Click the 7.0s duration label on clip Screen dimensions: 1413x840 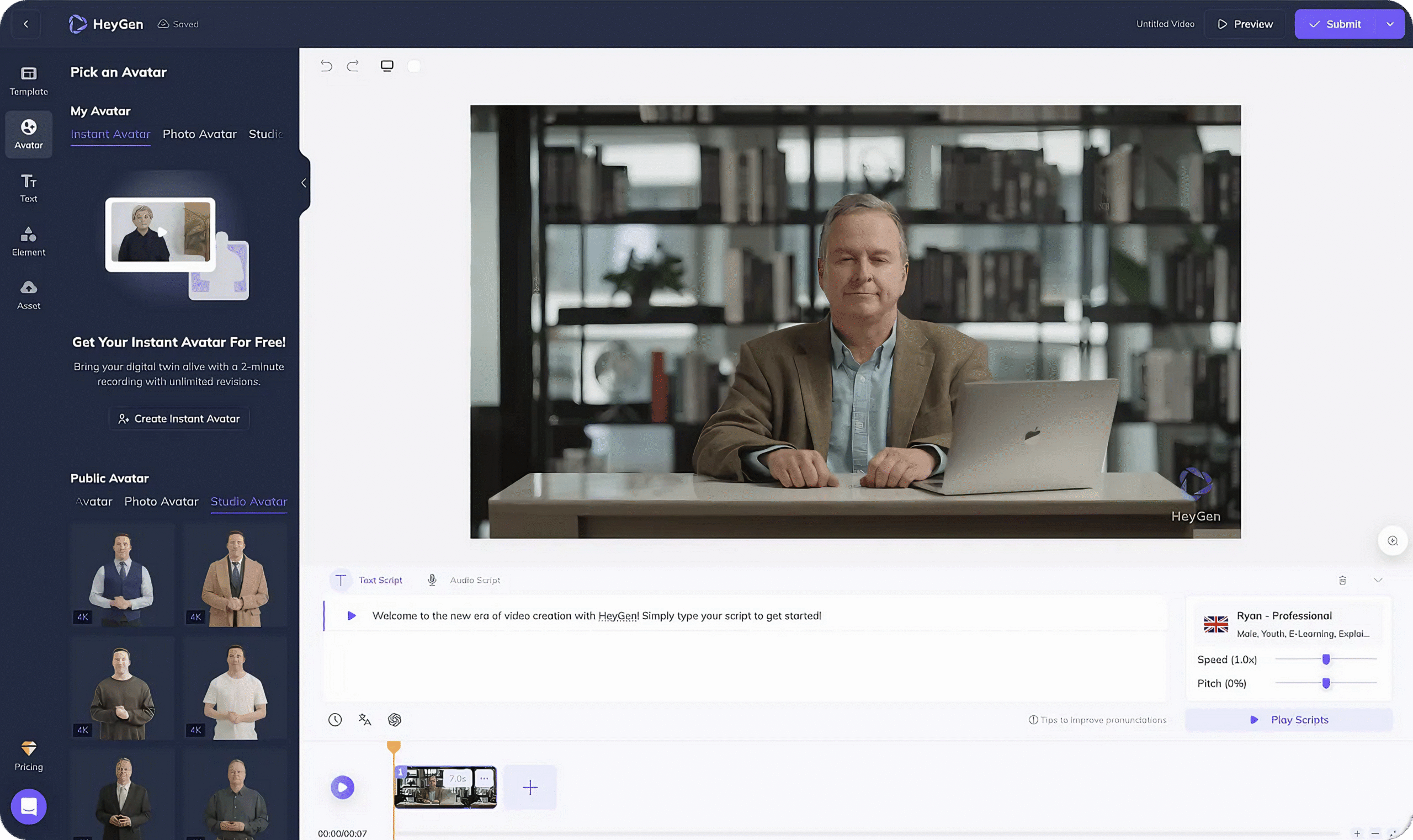458,779
